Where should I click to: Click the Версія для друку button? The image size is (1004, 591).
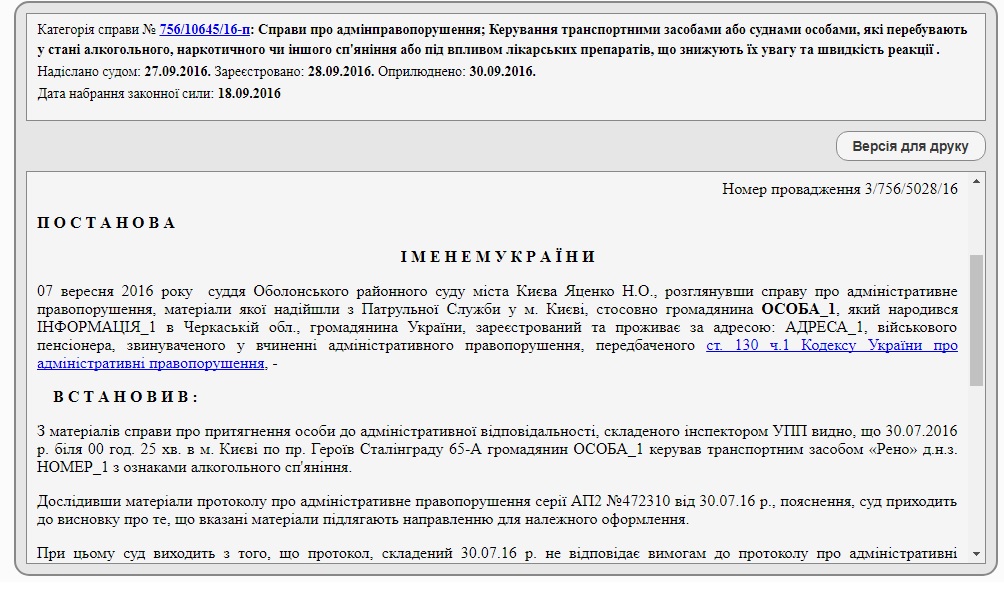tap(910, 147)
